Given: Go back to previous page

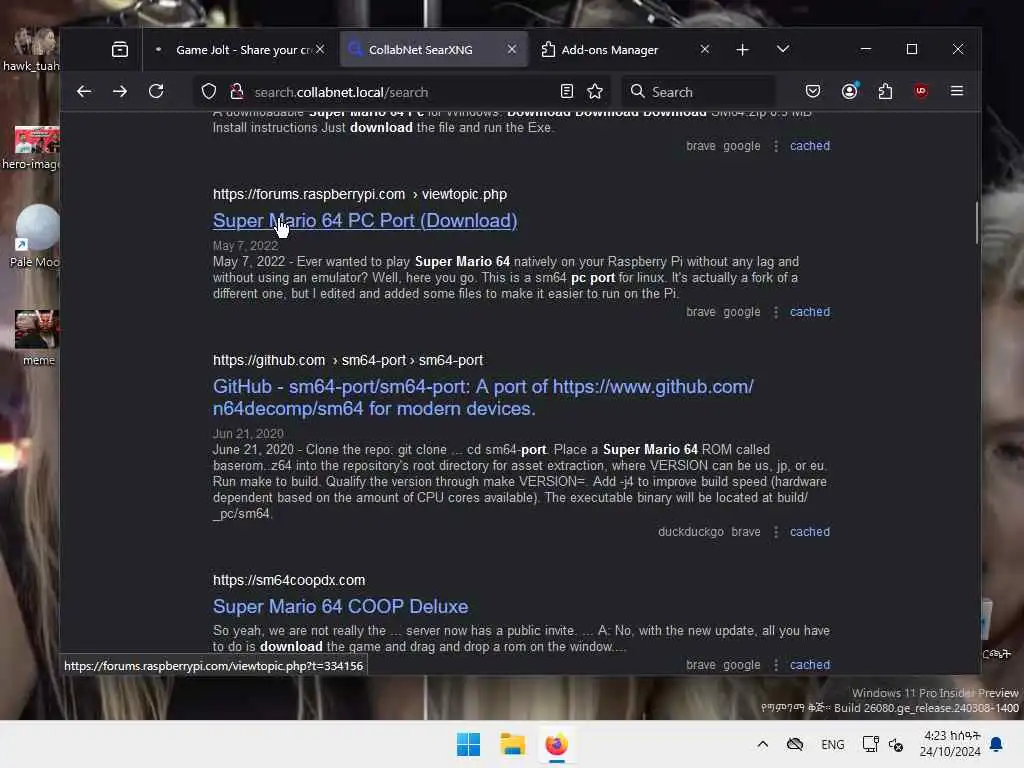Looking at the screenshot, I should (x=84, y=91).
